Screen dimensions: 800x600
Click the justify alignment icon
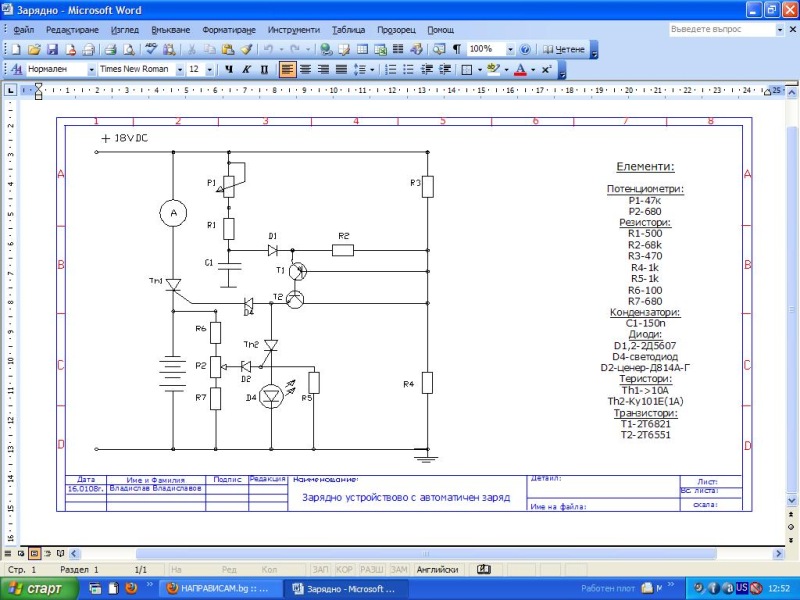pos(341,70)
